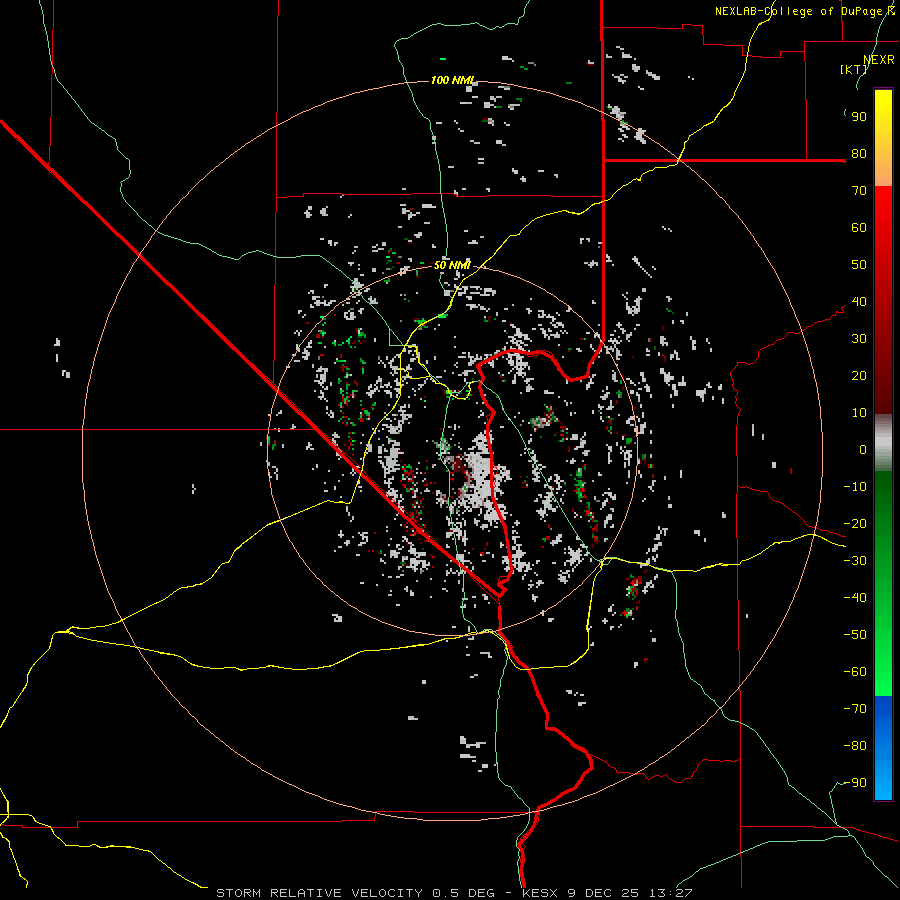Click the -20 value on velocity scale
The height and width of the screenshot is (900, 900).
click(x=855, y=524)
